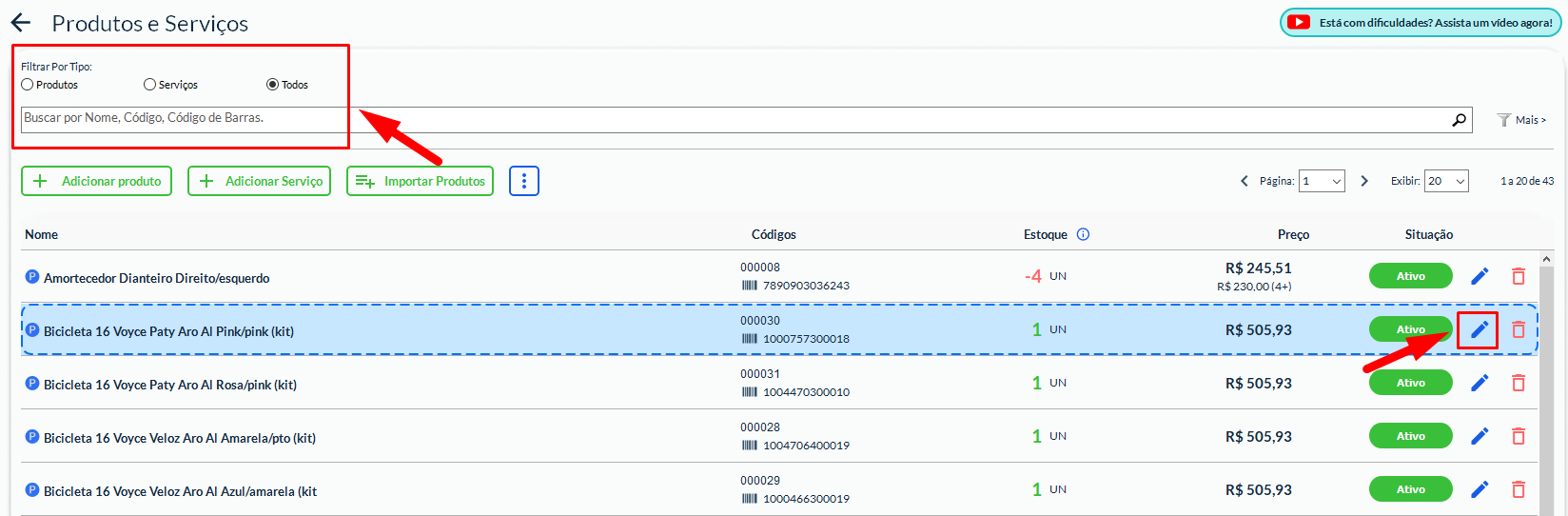Select the Todos filter radio button
Viewport: 1568px width, 516px height.
272,85
